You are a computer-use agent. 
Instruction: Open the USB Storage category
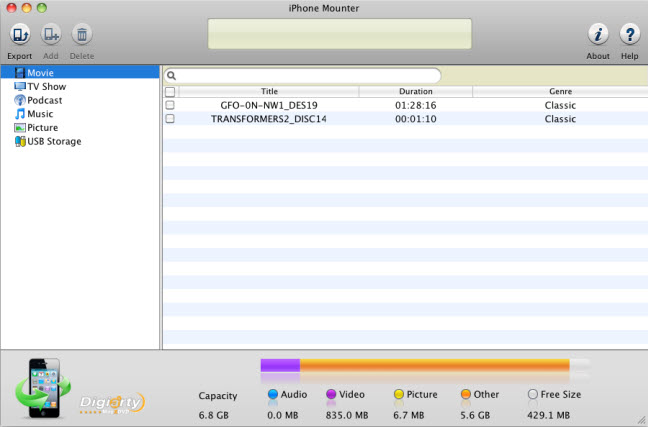coord(54,141)
